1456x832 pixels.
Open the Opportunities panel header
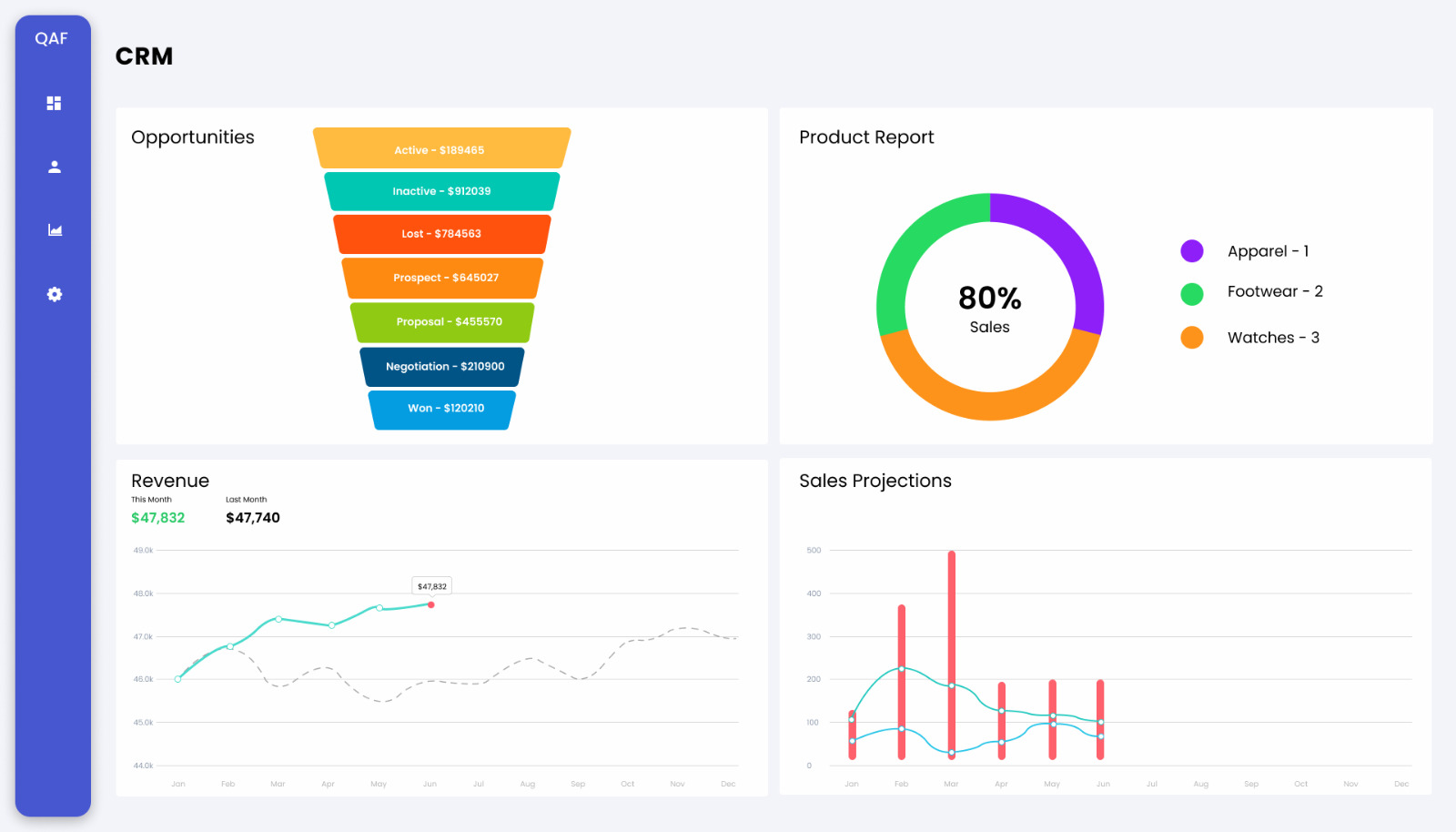coord(193,137)
